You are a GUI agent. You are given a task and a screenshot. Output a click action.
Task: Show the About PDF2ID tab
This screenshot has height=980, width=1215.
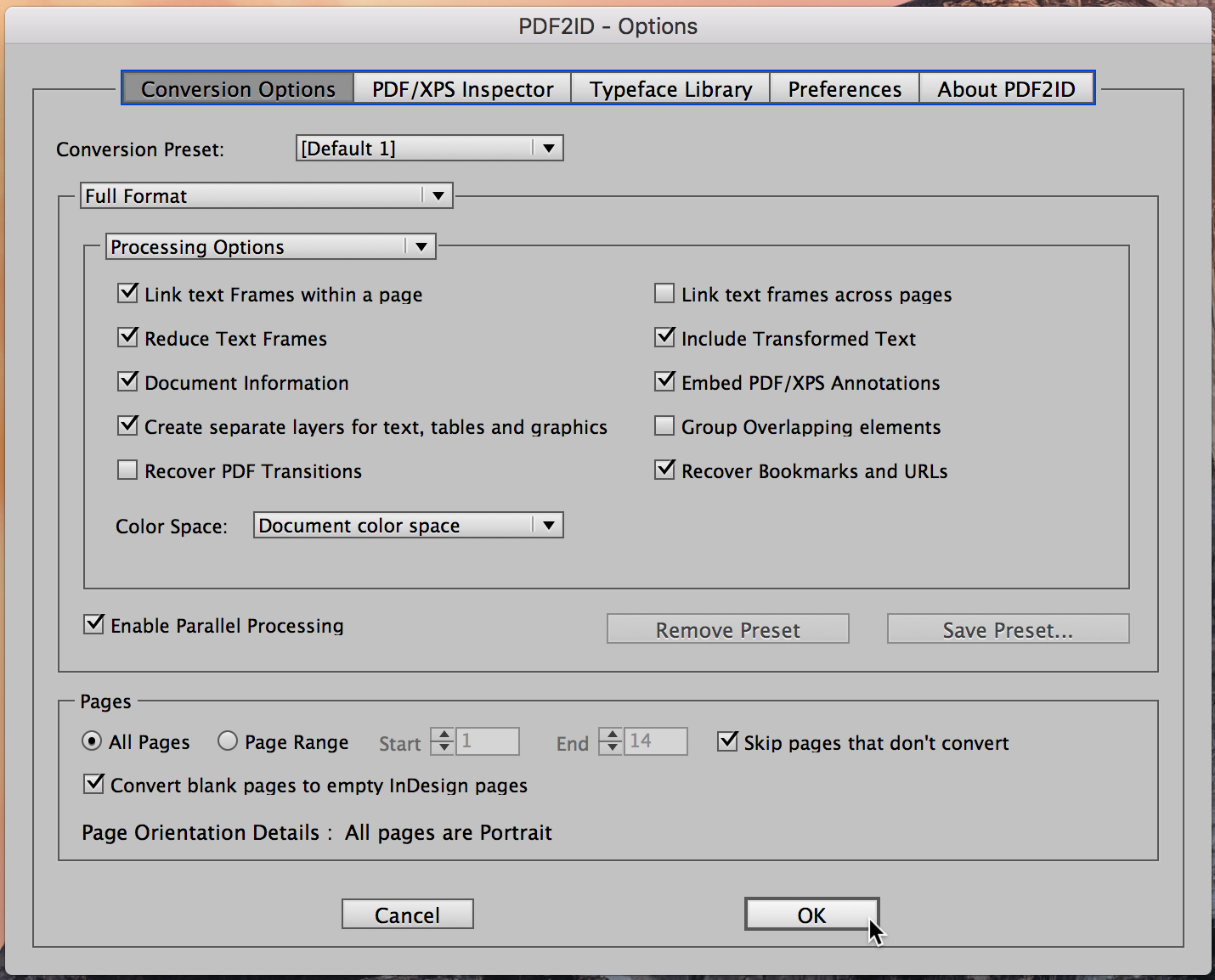pos(1006,88)
